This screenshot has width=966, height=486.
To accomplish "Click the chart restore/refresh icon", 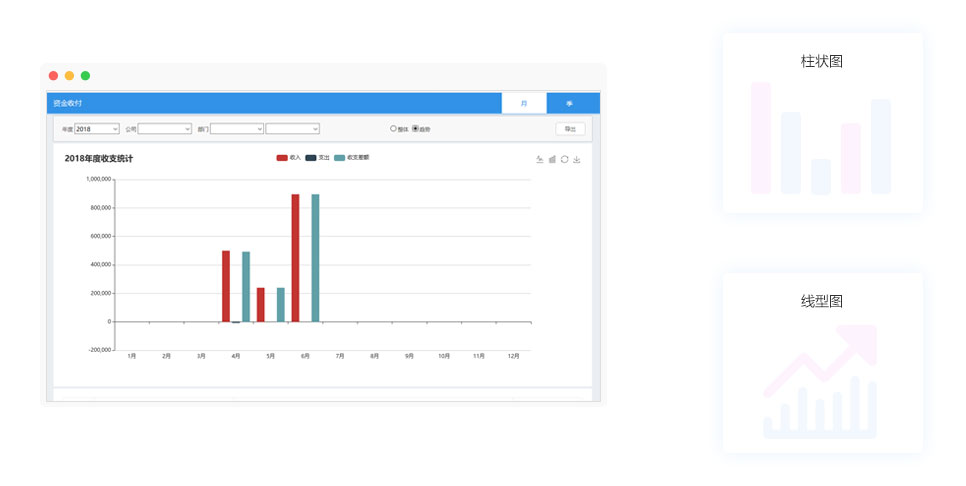I will tap(564, 159).
